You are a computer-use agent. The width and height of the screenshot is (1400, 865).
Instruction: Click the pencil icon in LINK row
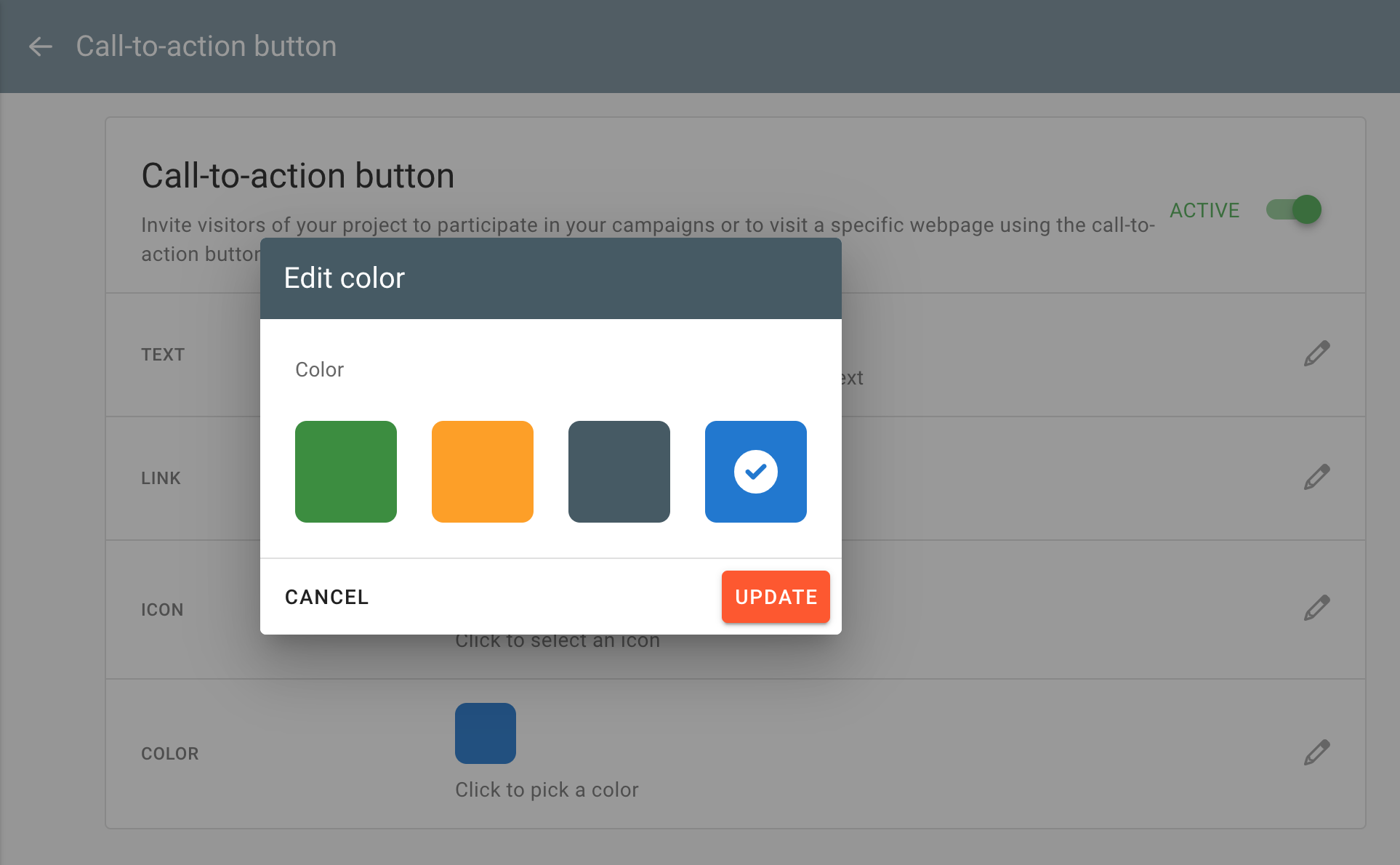(x=1316, y=478)
